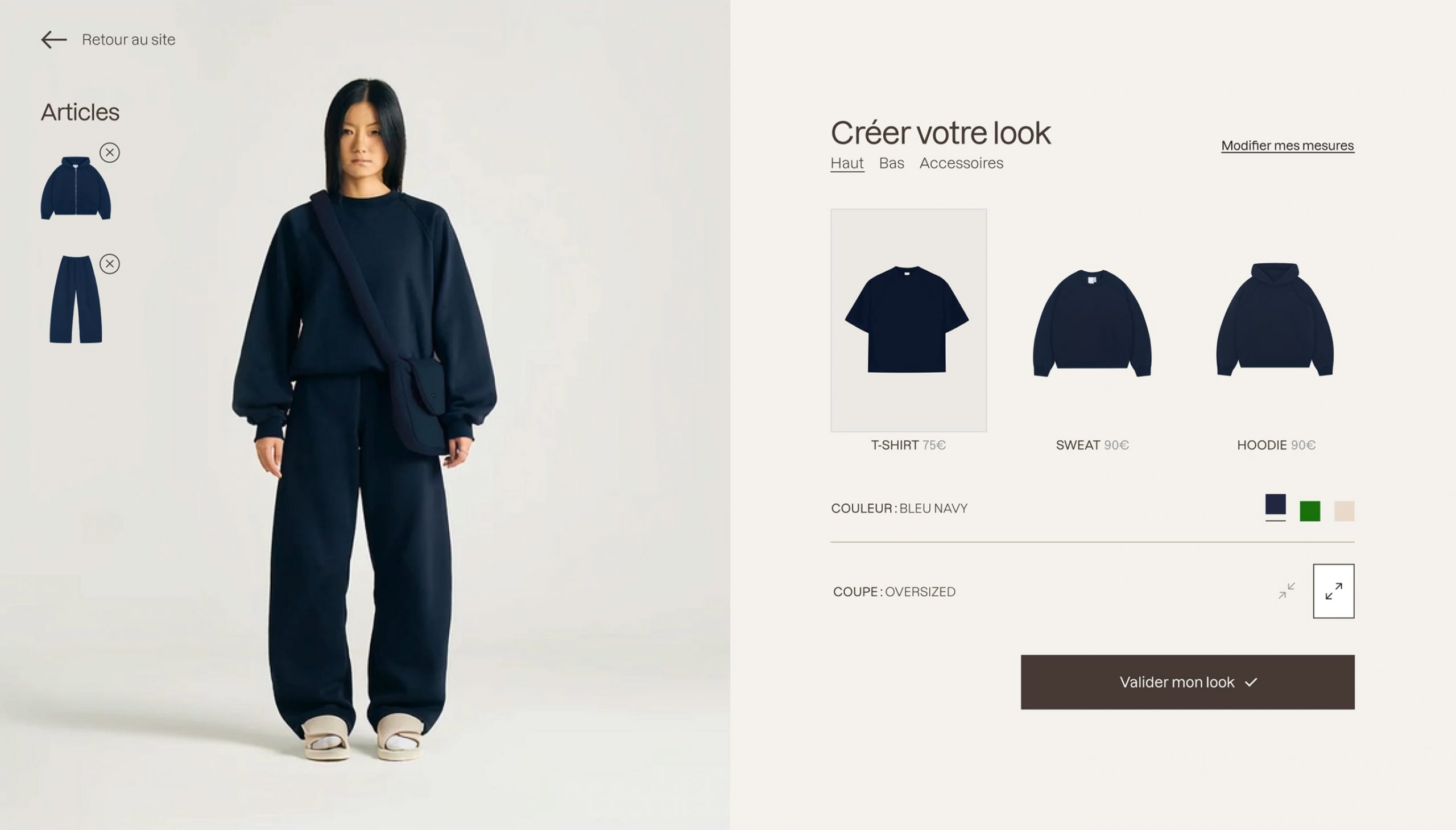Switch to the Bas tab
1456x830 pixels.
click(x=891, y=163)
